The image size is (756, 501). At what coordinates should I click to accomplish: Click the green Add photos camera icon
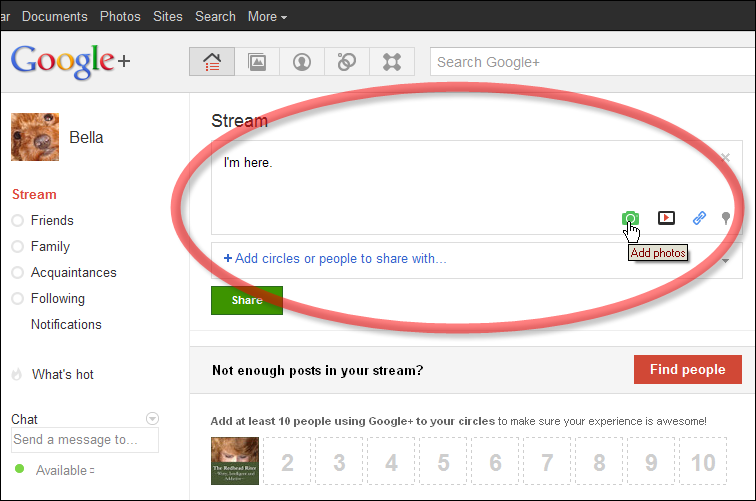(x=630, y=218)
